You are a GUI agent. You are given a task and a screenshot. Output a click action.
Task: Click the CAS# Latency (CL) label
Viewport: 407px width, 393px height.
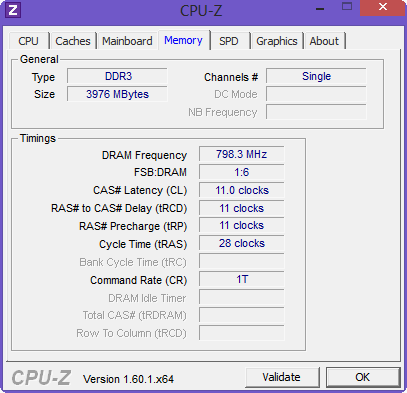coord(140,190)
